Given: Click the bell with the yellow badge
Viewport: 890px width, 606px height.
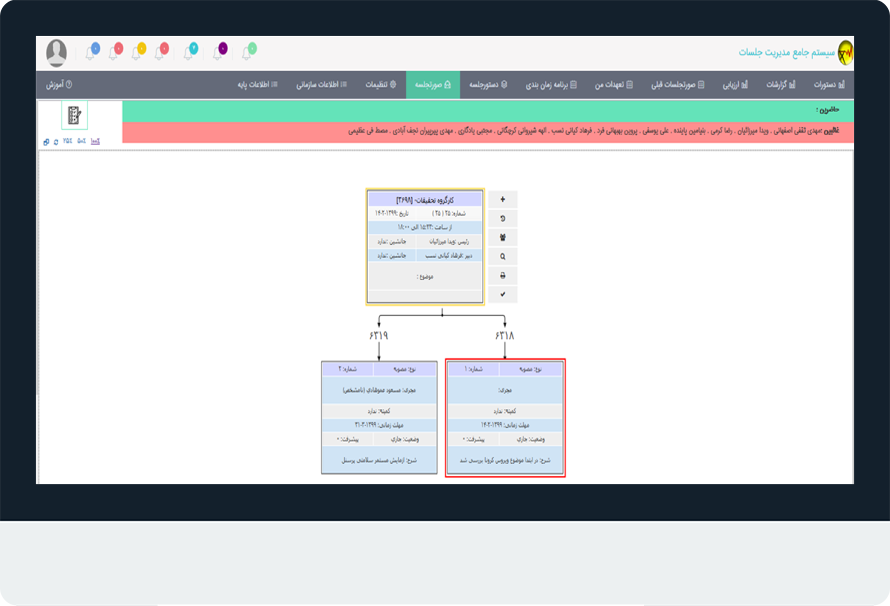Looking at the screenshot, I should click(139, 51).
